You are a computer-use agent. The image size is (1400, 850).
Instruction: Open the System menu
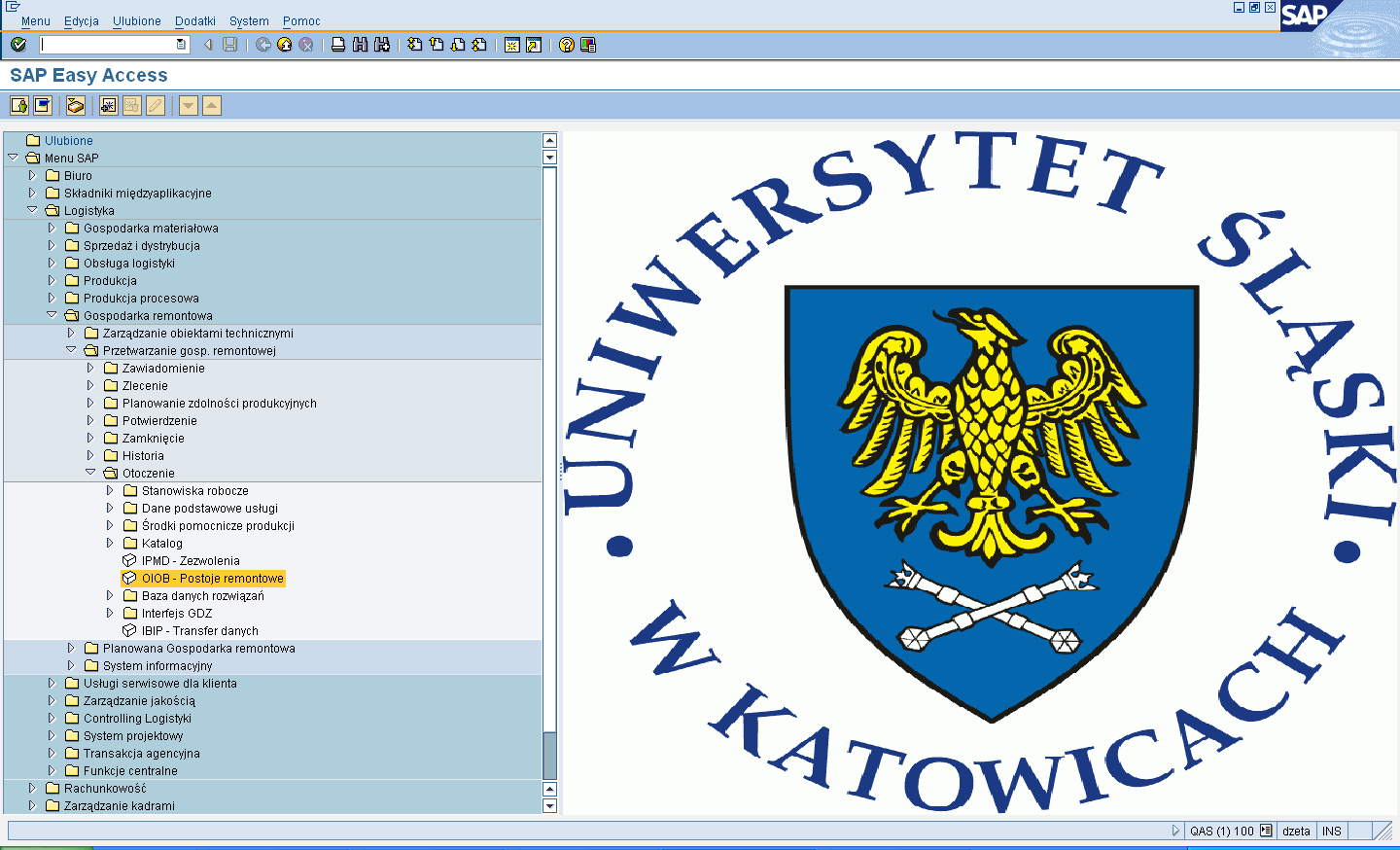tap(249, 21)
